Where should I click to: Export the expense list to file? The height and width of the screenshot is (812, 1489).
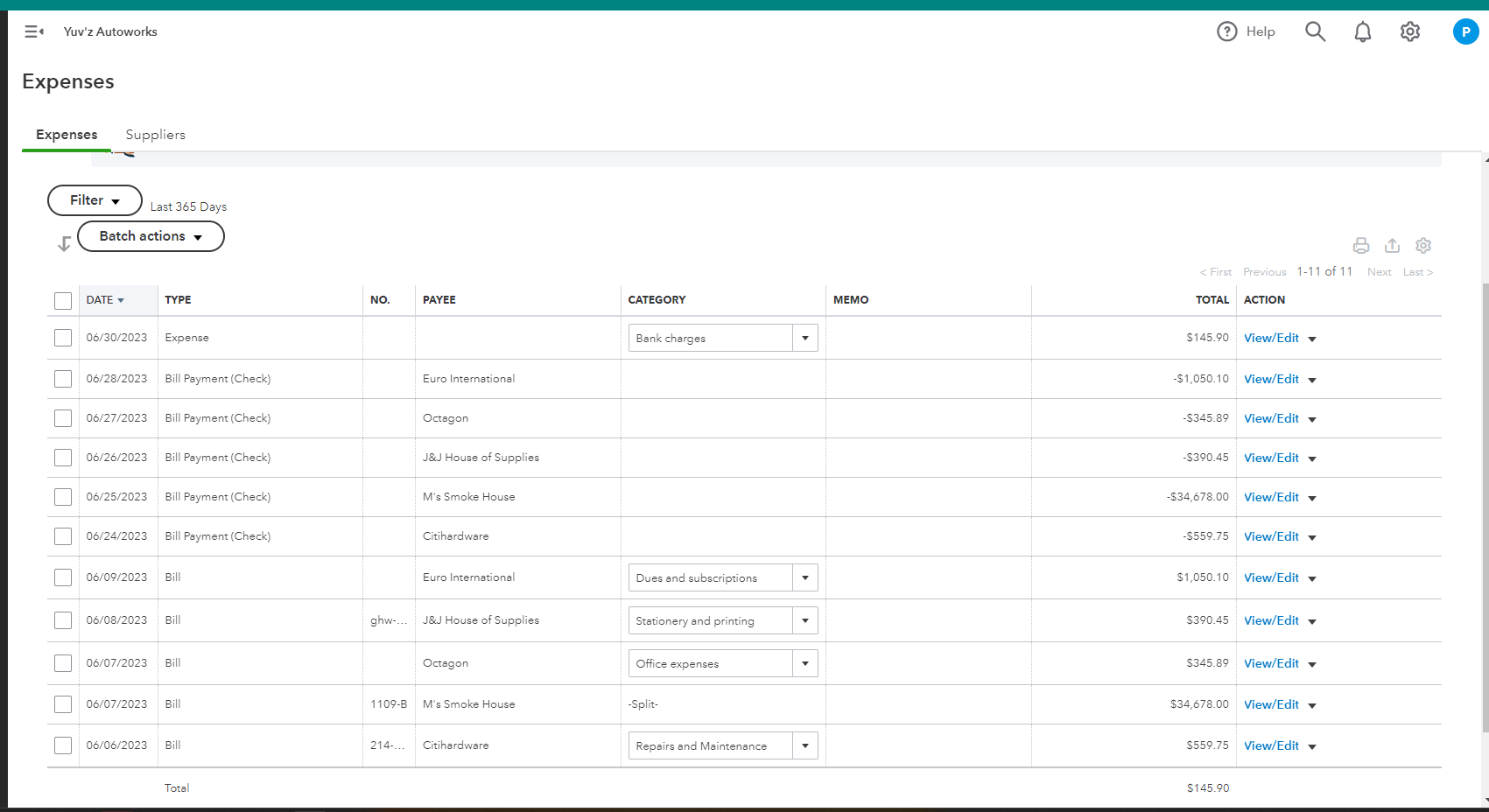click(1392, 245)
